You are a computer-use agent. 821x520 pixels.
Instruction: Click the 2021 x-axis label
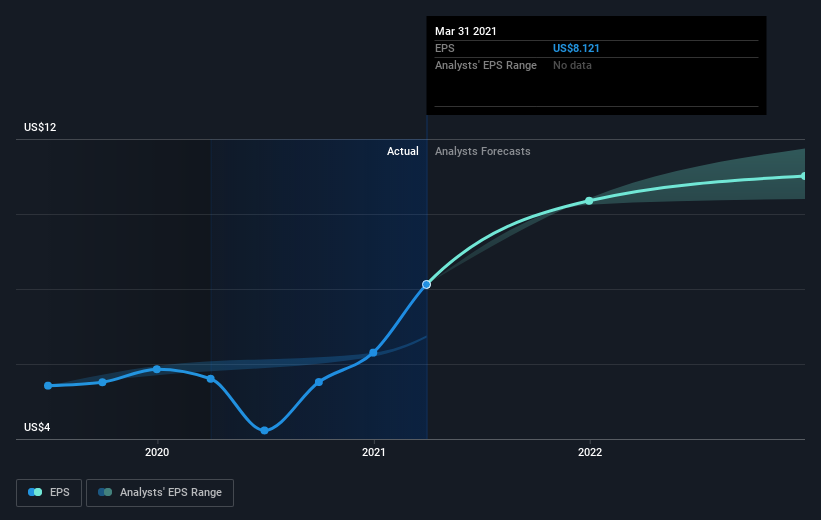[x=374, y=452]
